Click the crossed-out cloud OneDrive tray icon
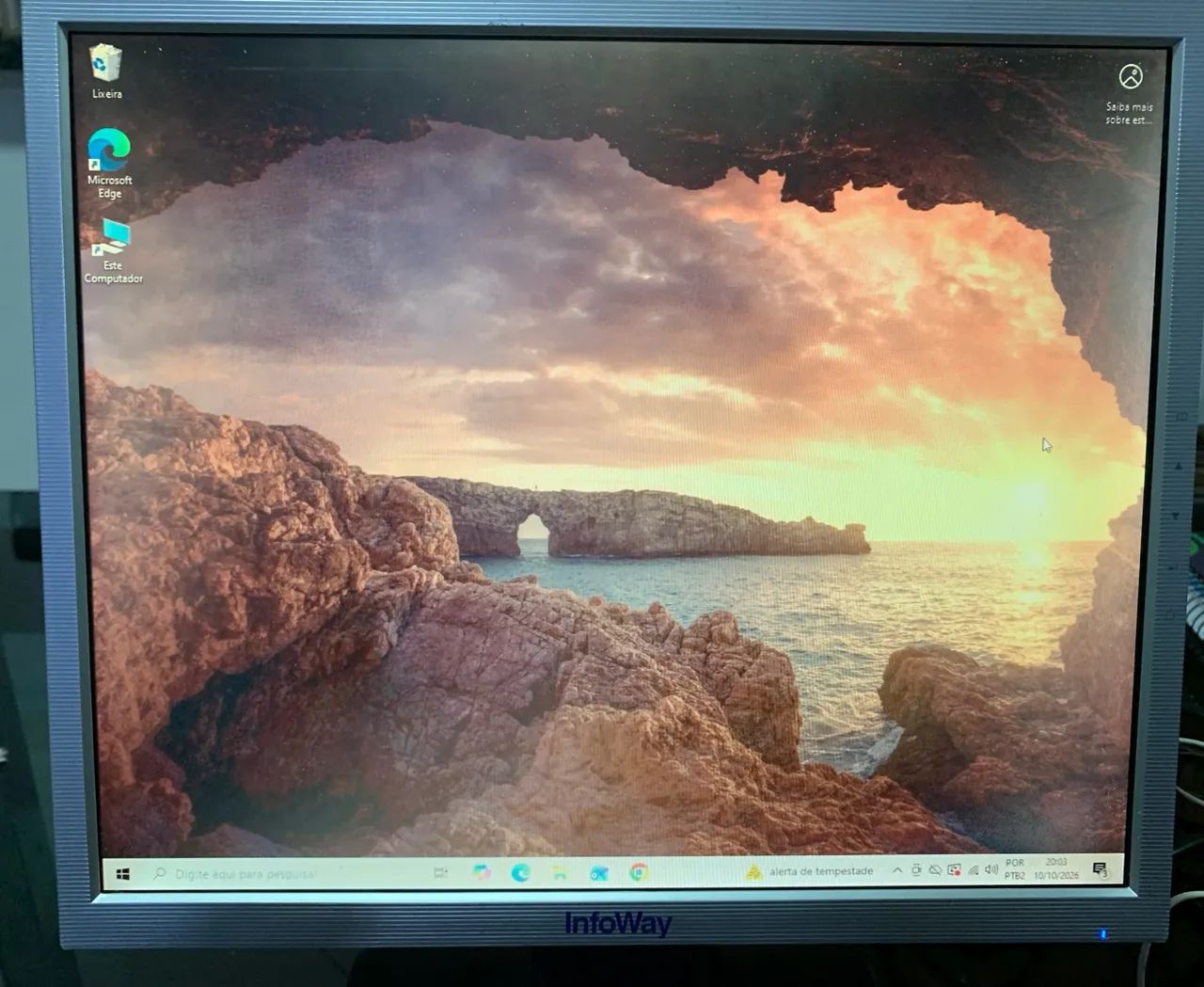 tap(935, 870)
